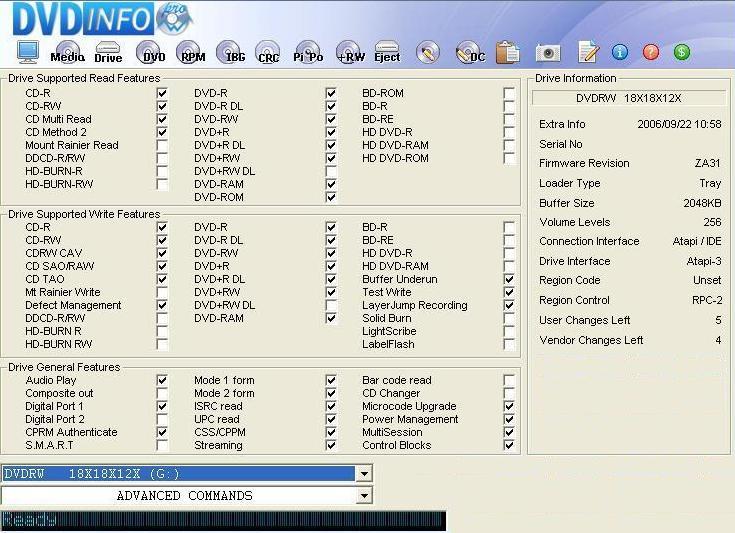Open the red help question icon

coord(651,52)
